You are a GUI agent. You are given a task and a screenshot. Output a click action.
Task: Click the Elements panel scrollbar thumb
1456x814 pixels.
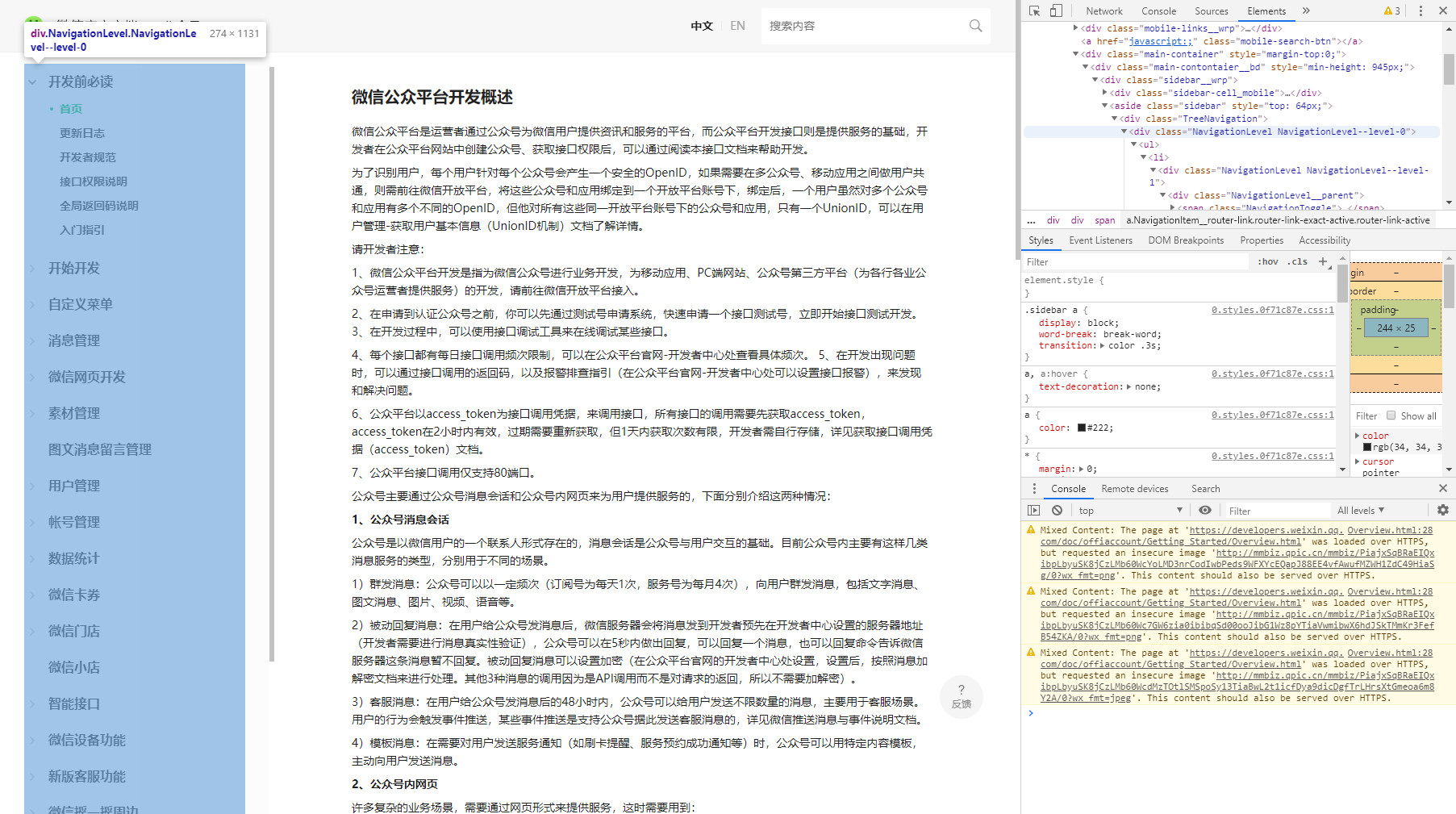coord(1449,69)
